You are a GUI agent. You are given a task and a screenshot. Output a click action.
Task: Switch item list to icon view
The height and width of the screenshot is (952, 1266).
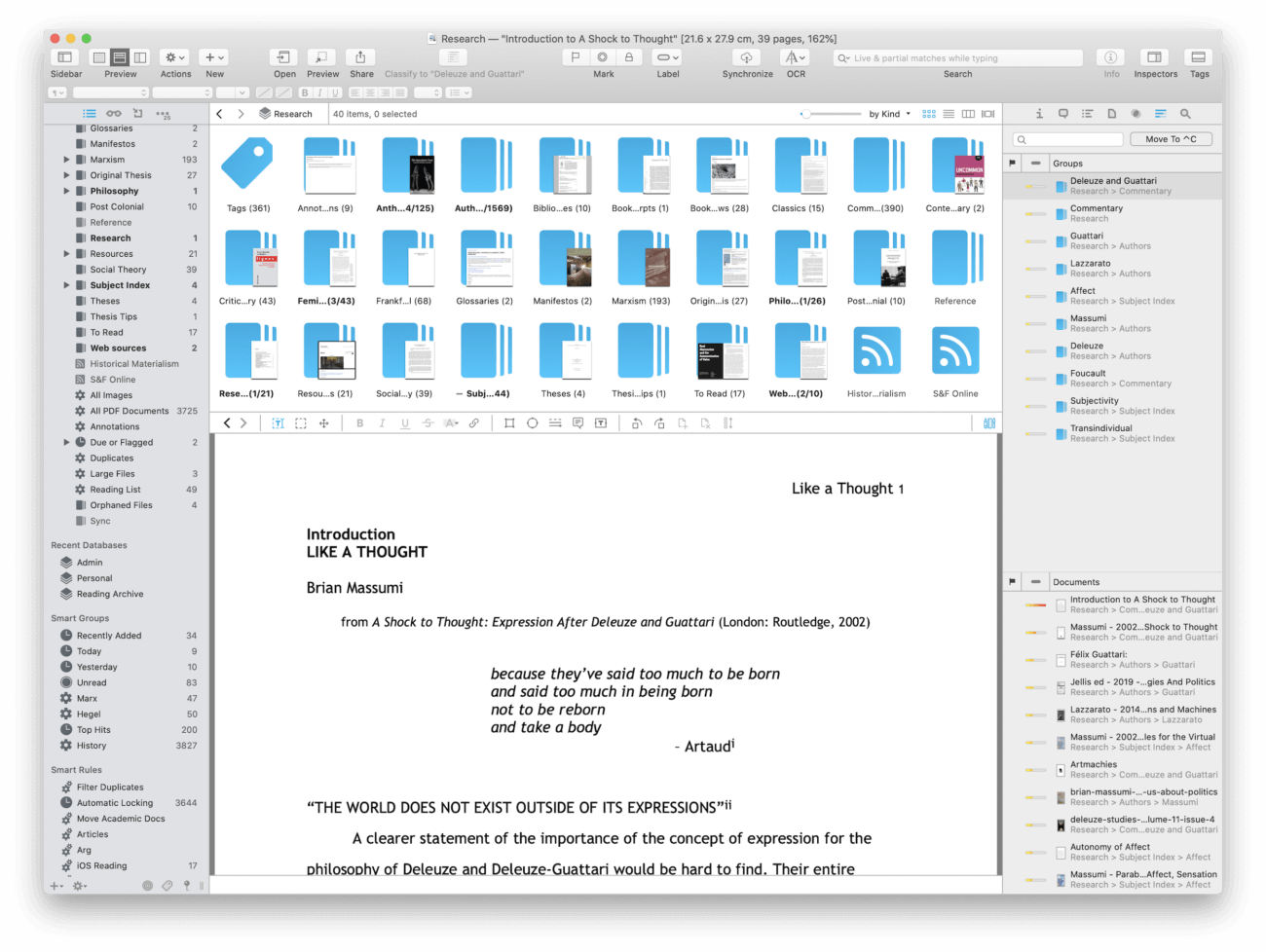(928, 114)
